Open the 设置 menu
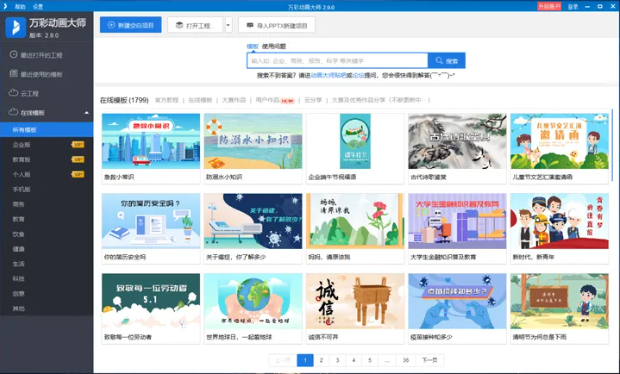This screenshot has height=374, width=620. [38, 7]
